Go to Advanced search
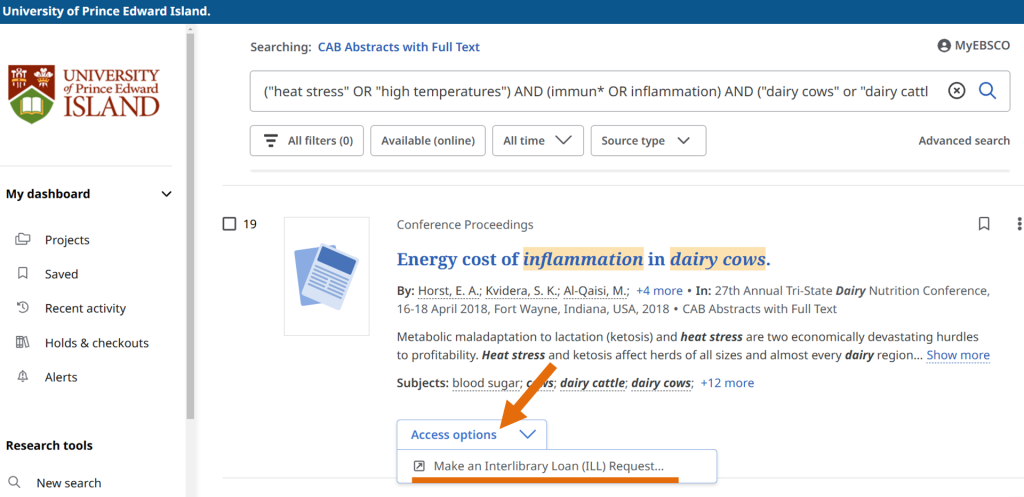1024x497 pixels. coord(963,141)
